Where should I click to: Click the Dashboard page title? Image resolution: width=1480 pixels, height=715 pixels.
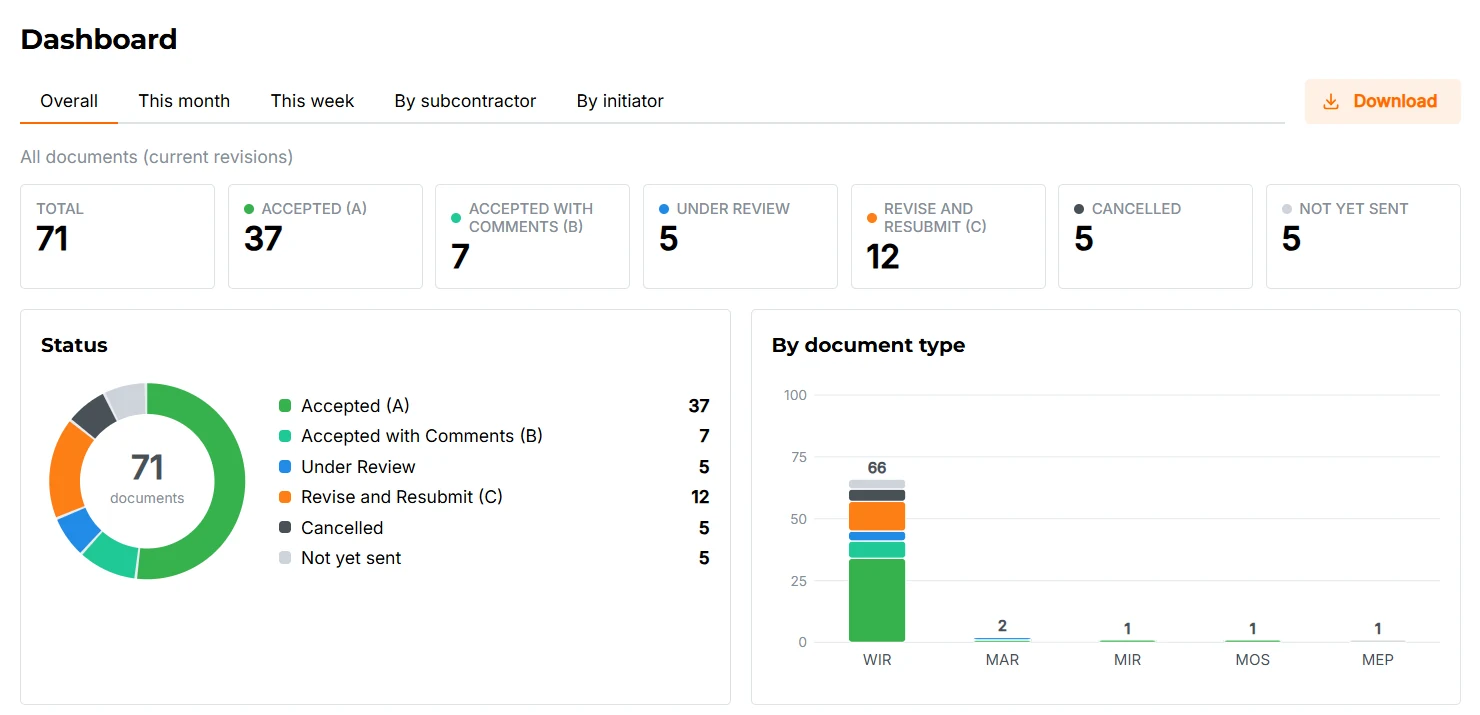click(99, 39)
